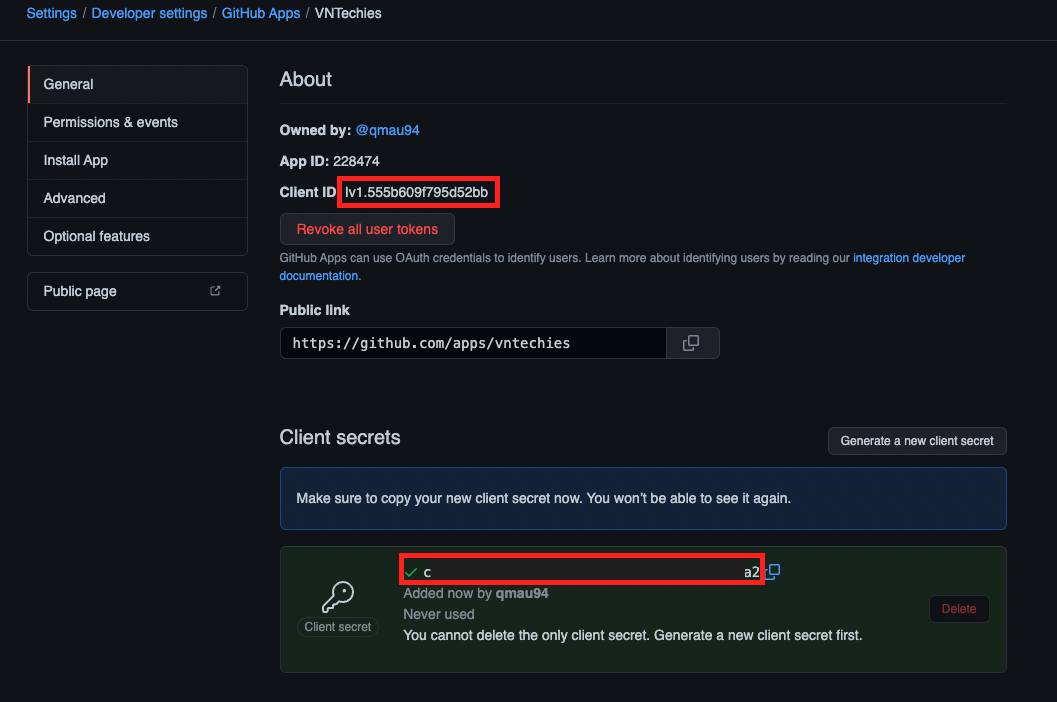This screenshot has width=1057, height=702.
Task: Click the green checkmark beside the secret
Action: pos(411,572)
